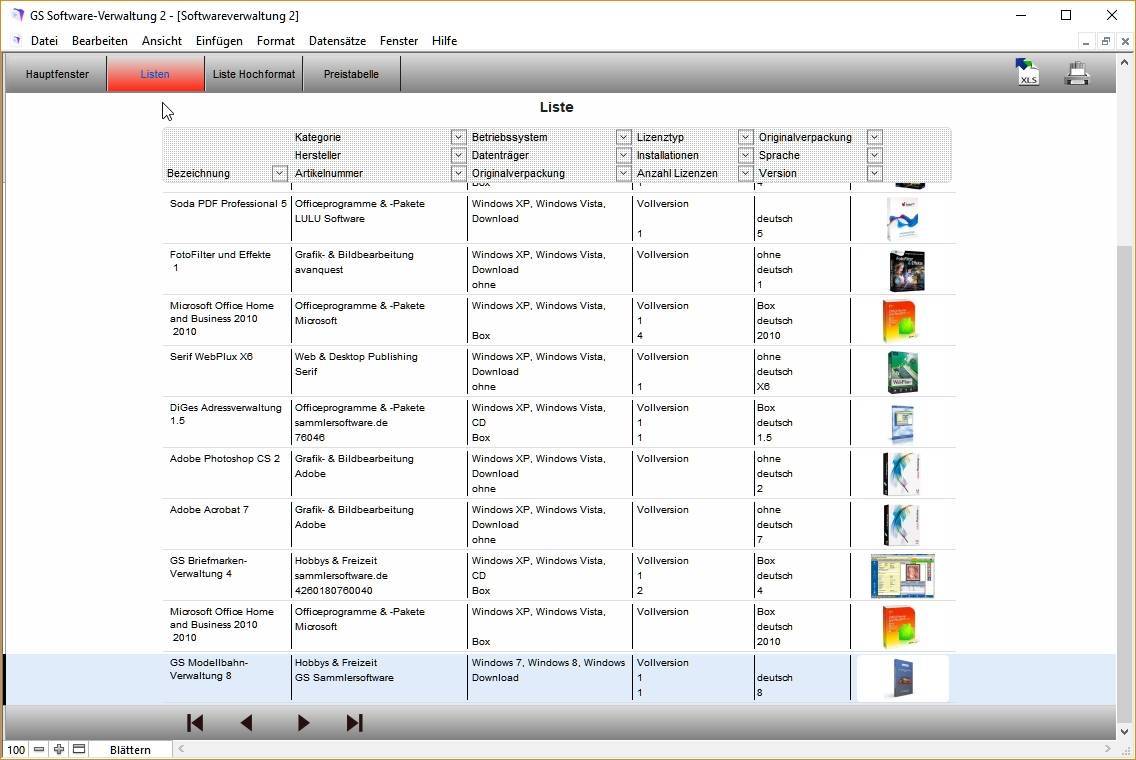
Task: Export the list via the XLS icon
Action: (x=1027, y=73)
